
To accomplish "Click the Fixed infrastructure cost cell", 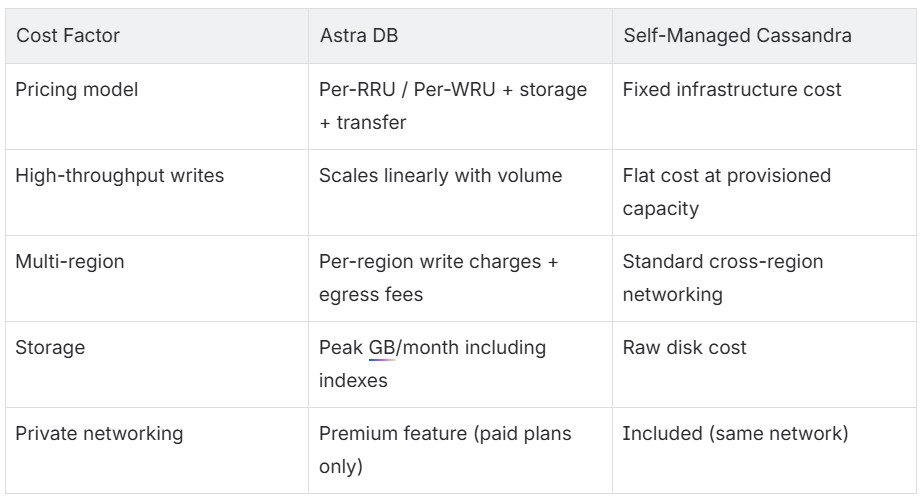I will coord(731,89).
